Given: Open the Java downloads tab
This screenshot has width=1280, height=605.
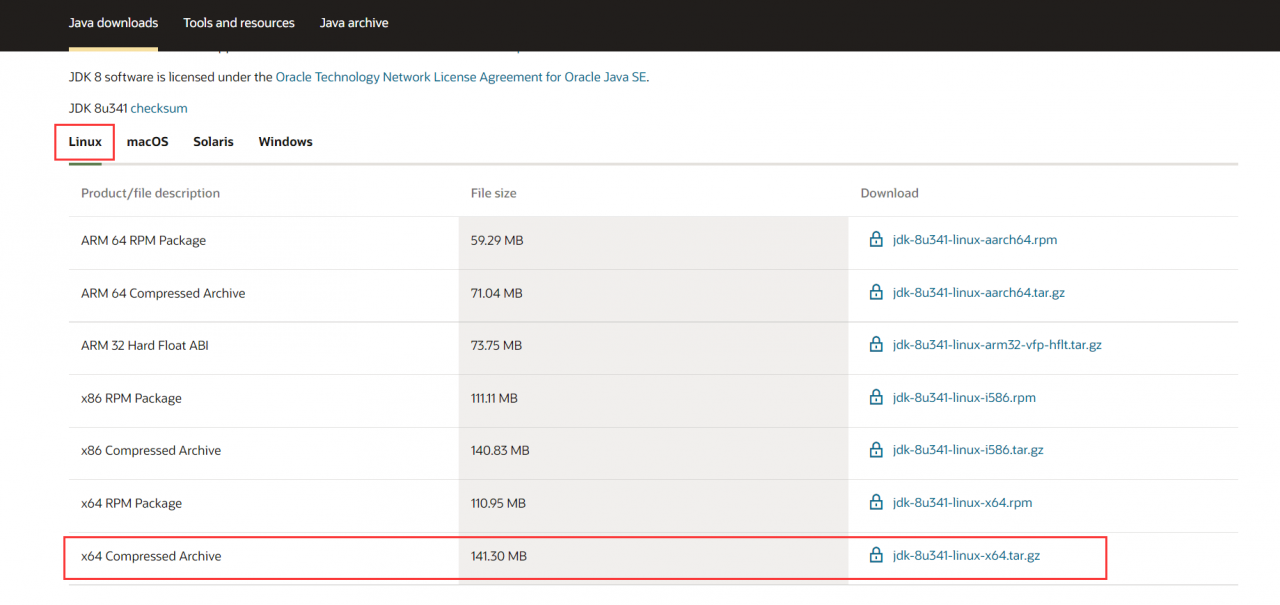Looking at the screenshot, I should (x=113, y=23).
